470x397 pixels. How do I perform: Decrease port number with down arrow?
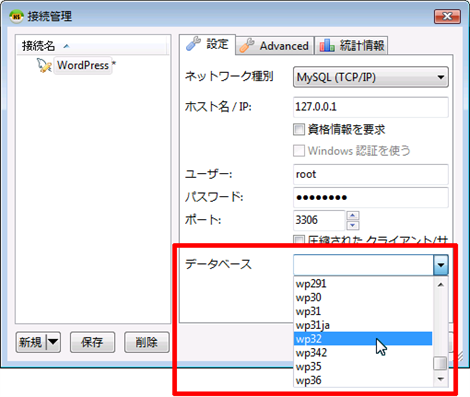click(353, 226)
